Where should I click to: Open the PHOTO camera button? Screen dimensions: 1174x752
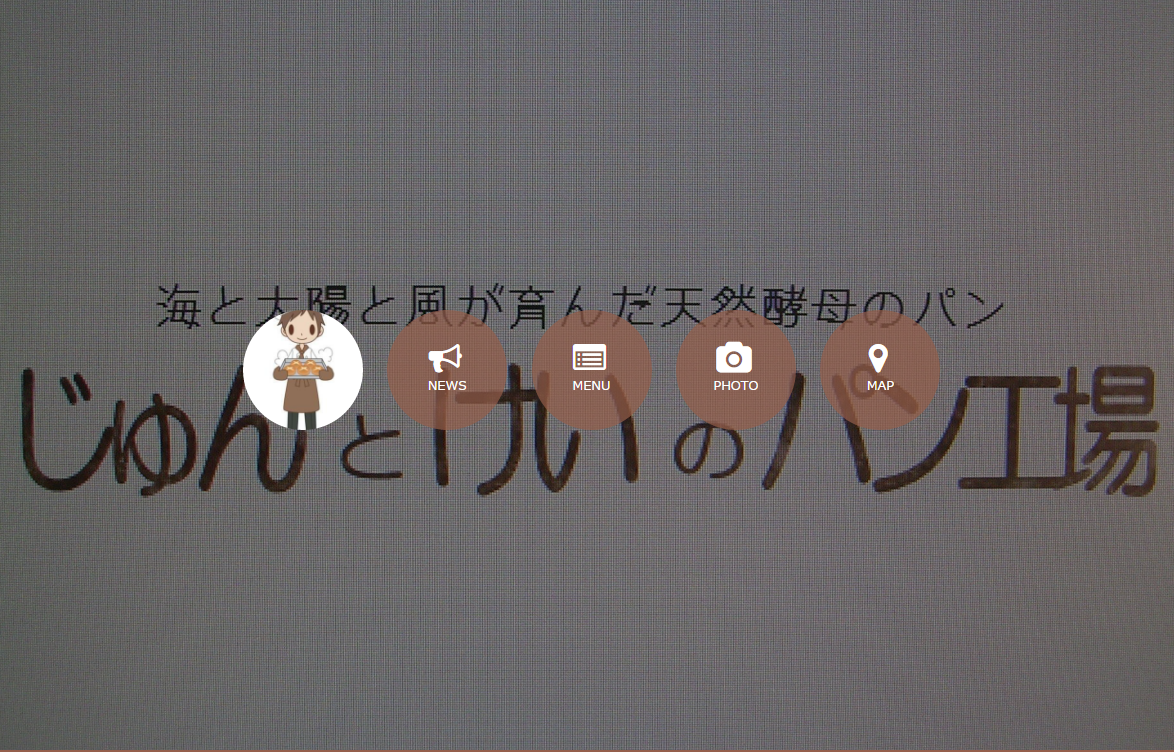pos(736,369)
